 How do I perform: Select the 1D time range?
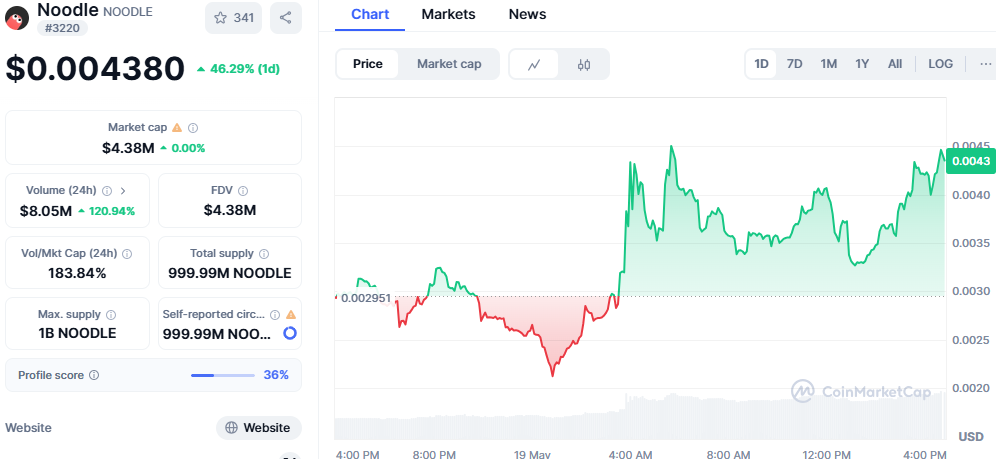tap(761, 63)
